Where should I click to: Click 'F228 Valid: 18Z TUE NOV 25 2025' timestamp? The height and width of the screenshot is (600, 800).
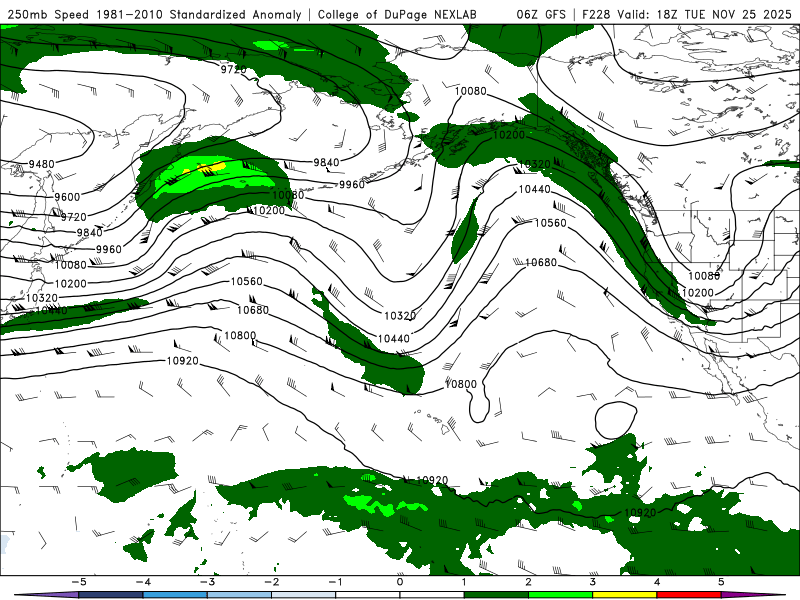tap(686, 14)
